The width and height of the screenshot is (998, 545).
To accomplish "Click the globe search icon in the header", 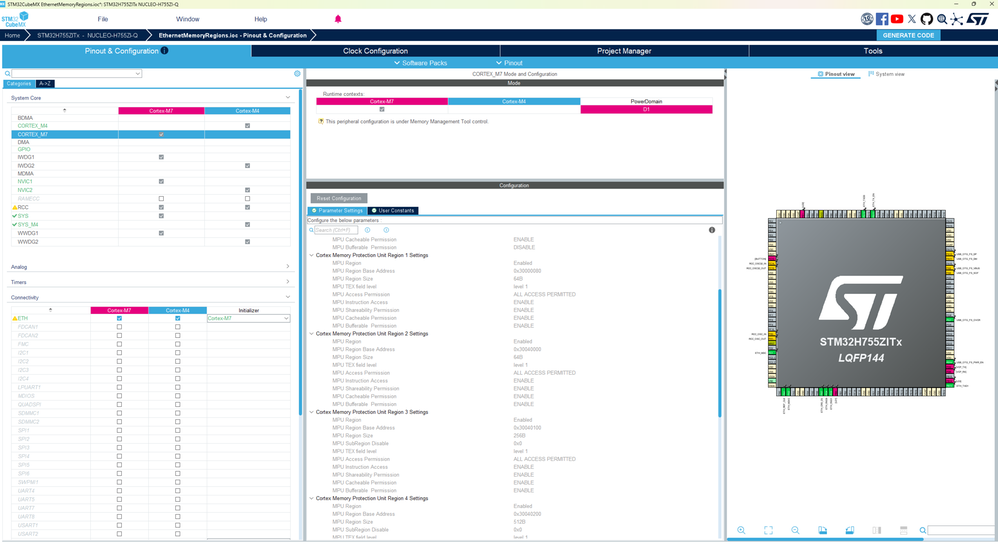I will pos(941,19).
